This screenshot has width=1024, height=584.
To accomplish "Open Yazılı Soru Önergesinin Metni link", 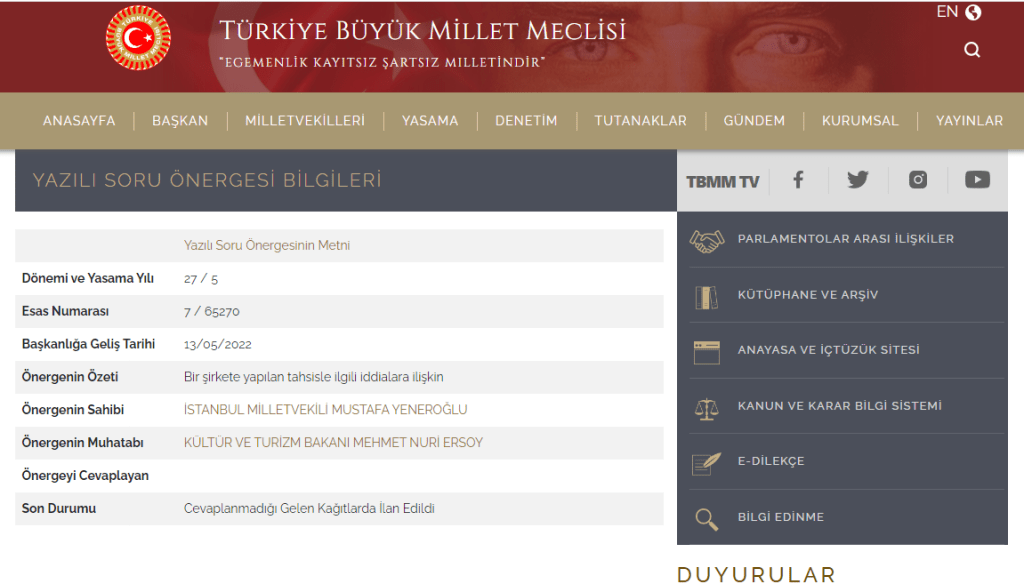I will coord(267,245).
